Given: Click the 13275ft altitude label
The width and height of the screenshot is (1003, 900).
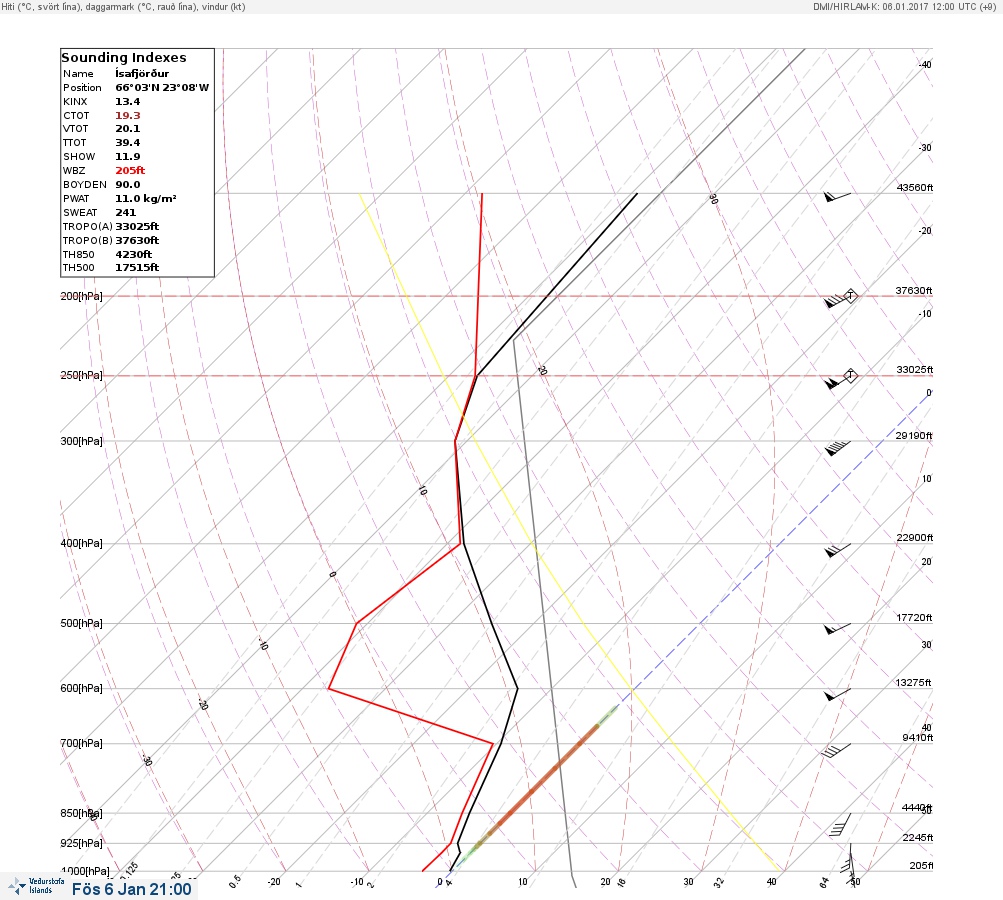Looking at the screenshot, I should pos(913,683).
